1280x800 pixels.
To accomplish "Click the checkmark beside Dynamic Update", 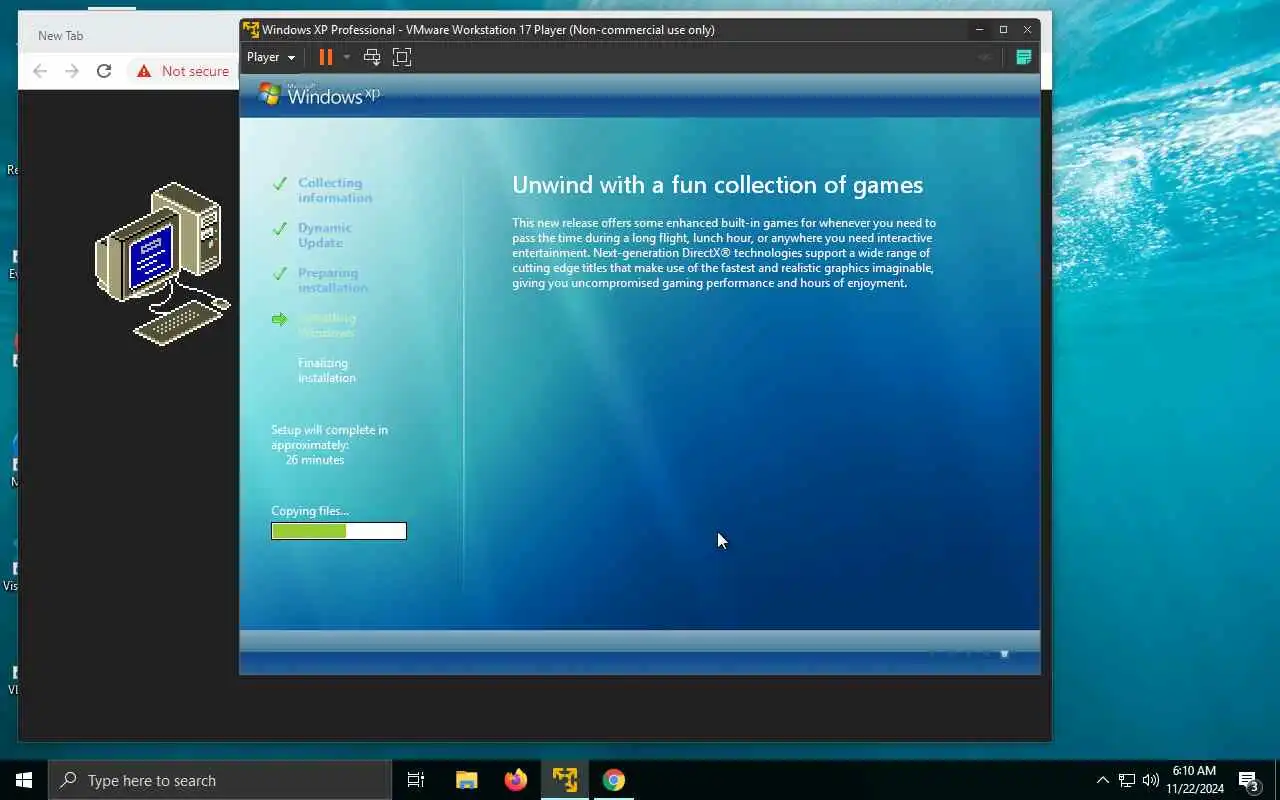I will click(280, 228).
